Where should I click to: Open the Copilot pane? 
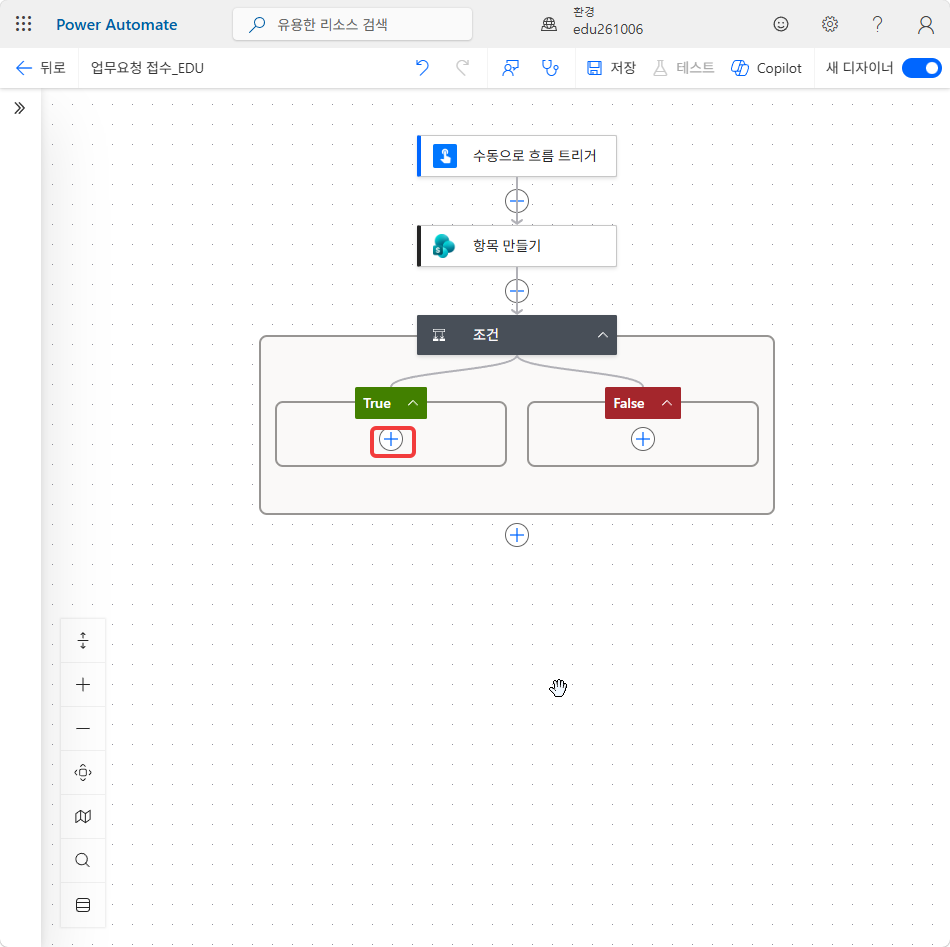tap(766, 68)
